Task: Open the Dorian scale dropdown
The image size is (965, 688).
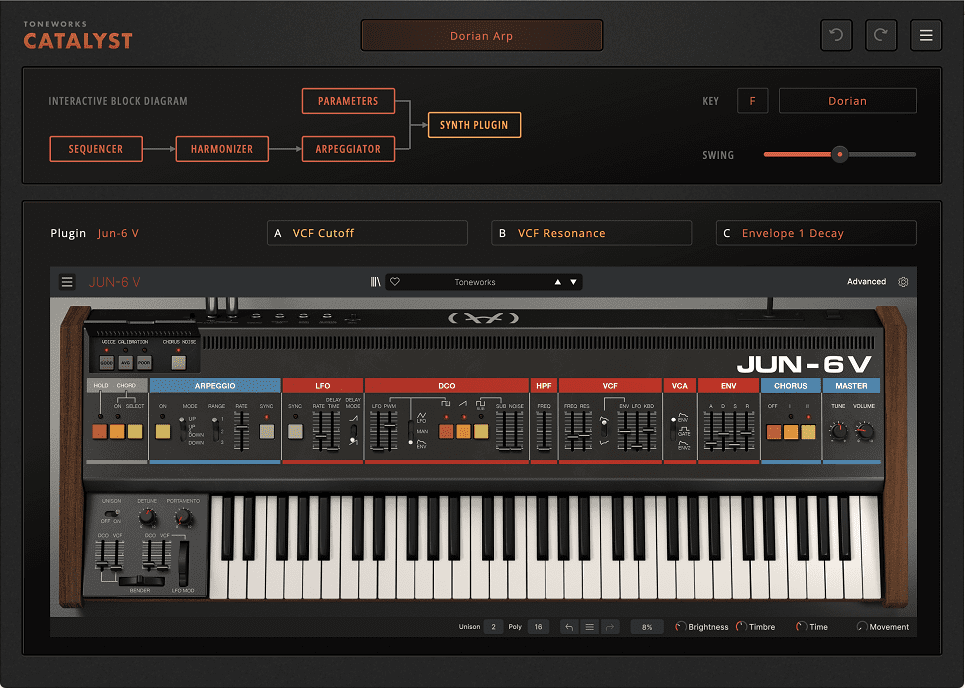Action: pos(847,101)
